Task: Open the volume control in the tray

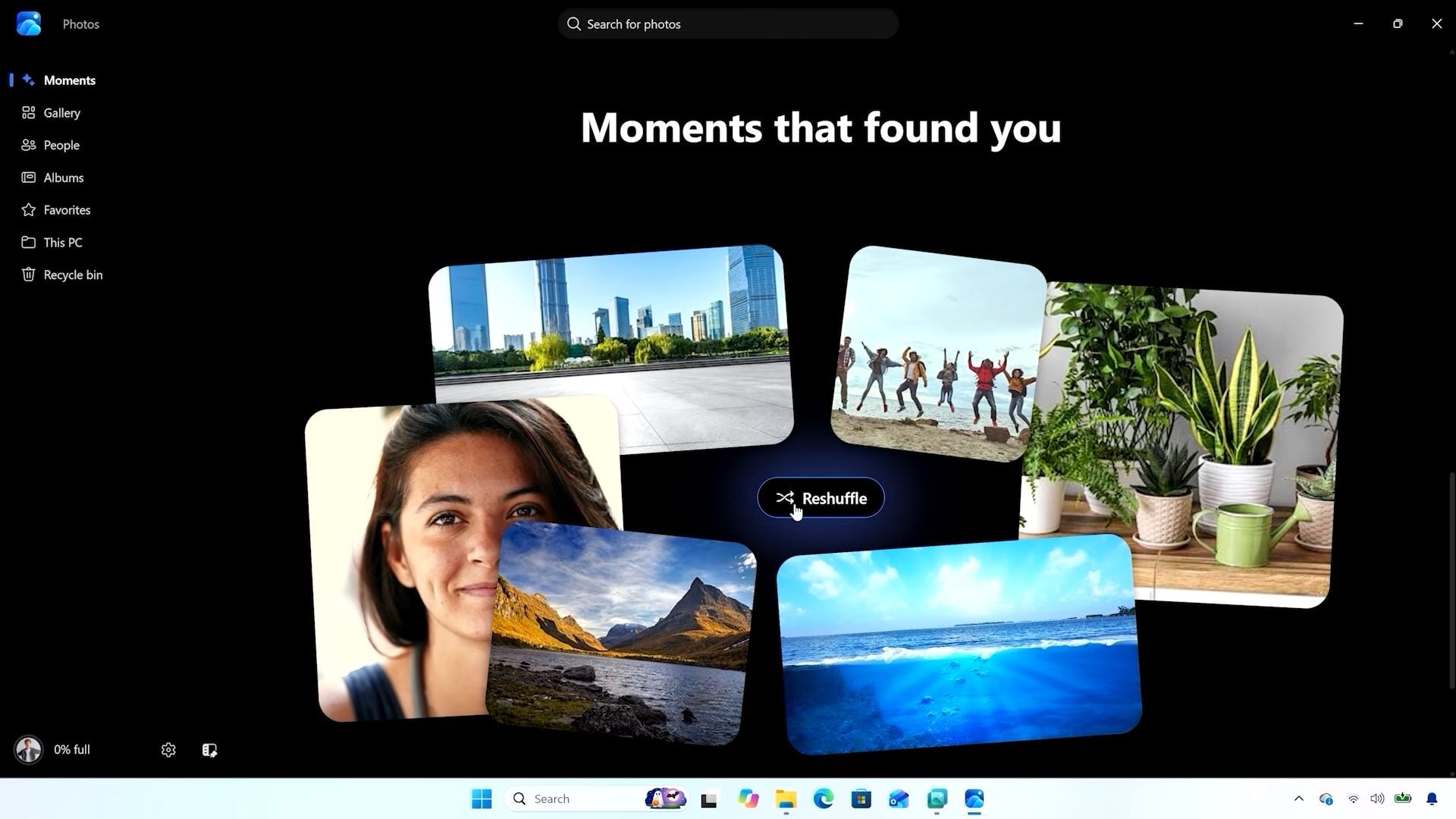Action: click(x=1377, y=799)
